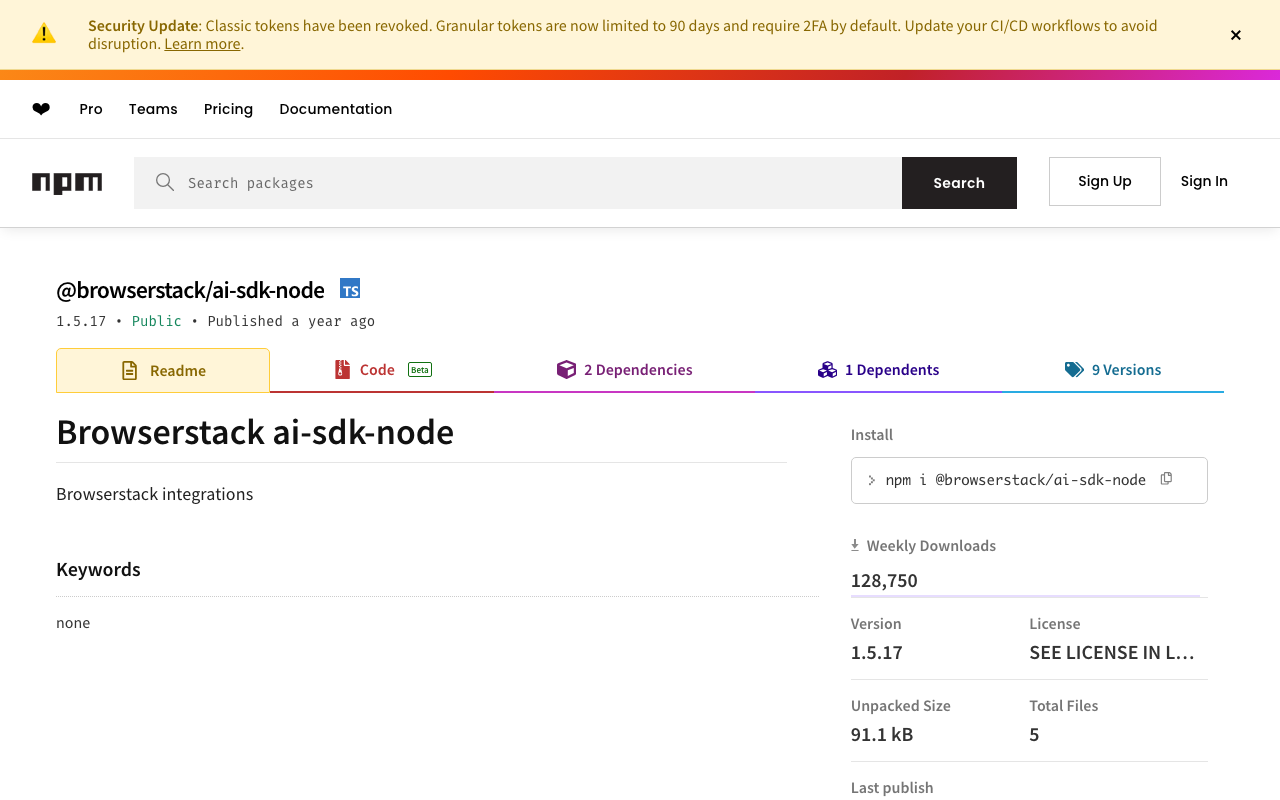
Task: Open the Readme tab
Action: click(163, 370)
